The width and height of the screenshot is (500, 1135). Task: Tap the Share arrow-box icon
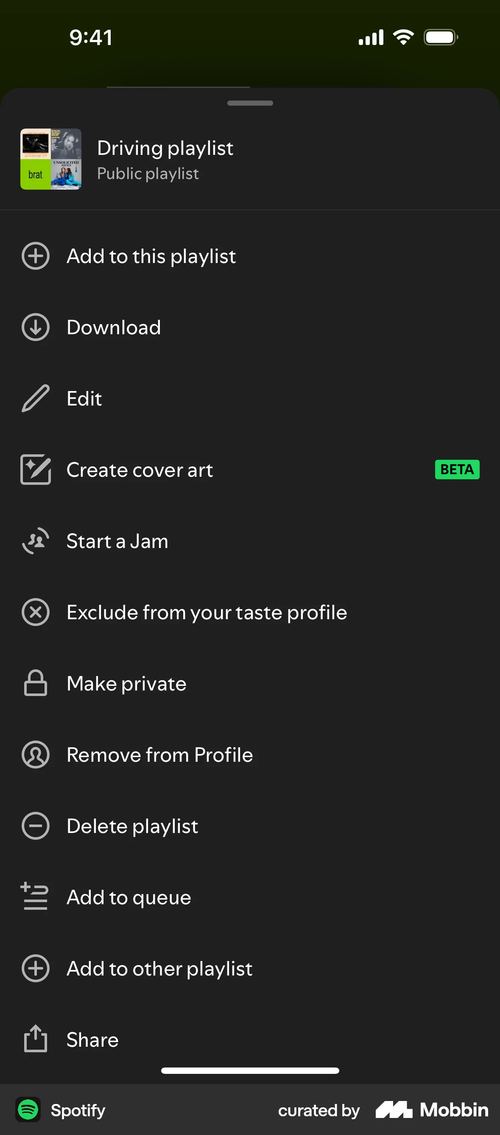click(x=35, y=1039)
